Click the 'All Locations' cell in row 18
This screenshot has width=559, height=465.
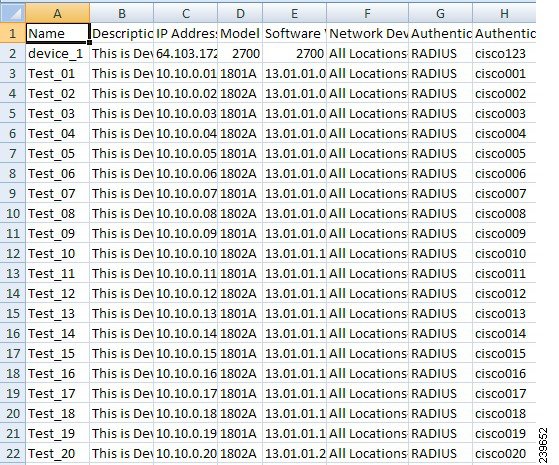[367, 373]
